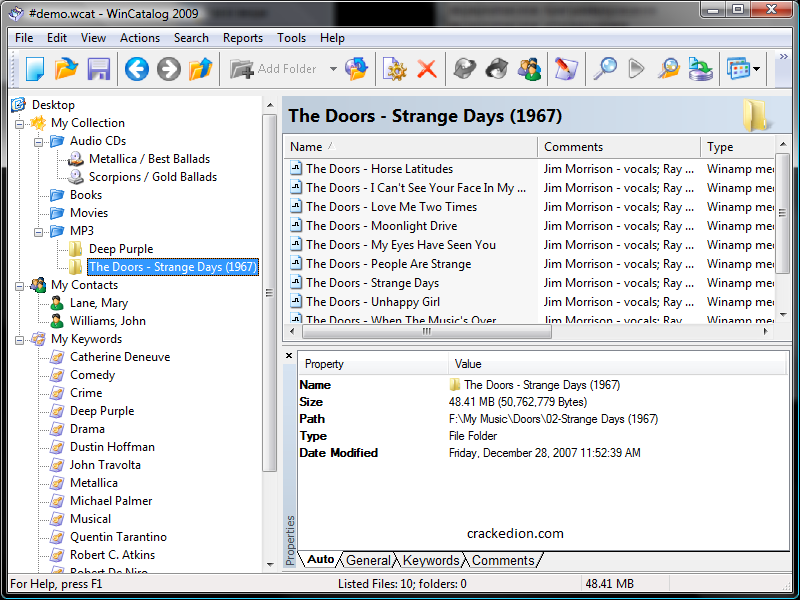
Task: Collapse the MP3 tree node
Action: tap(38, 232)
